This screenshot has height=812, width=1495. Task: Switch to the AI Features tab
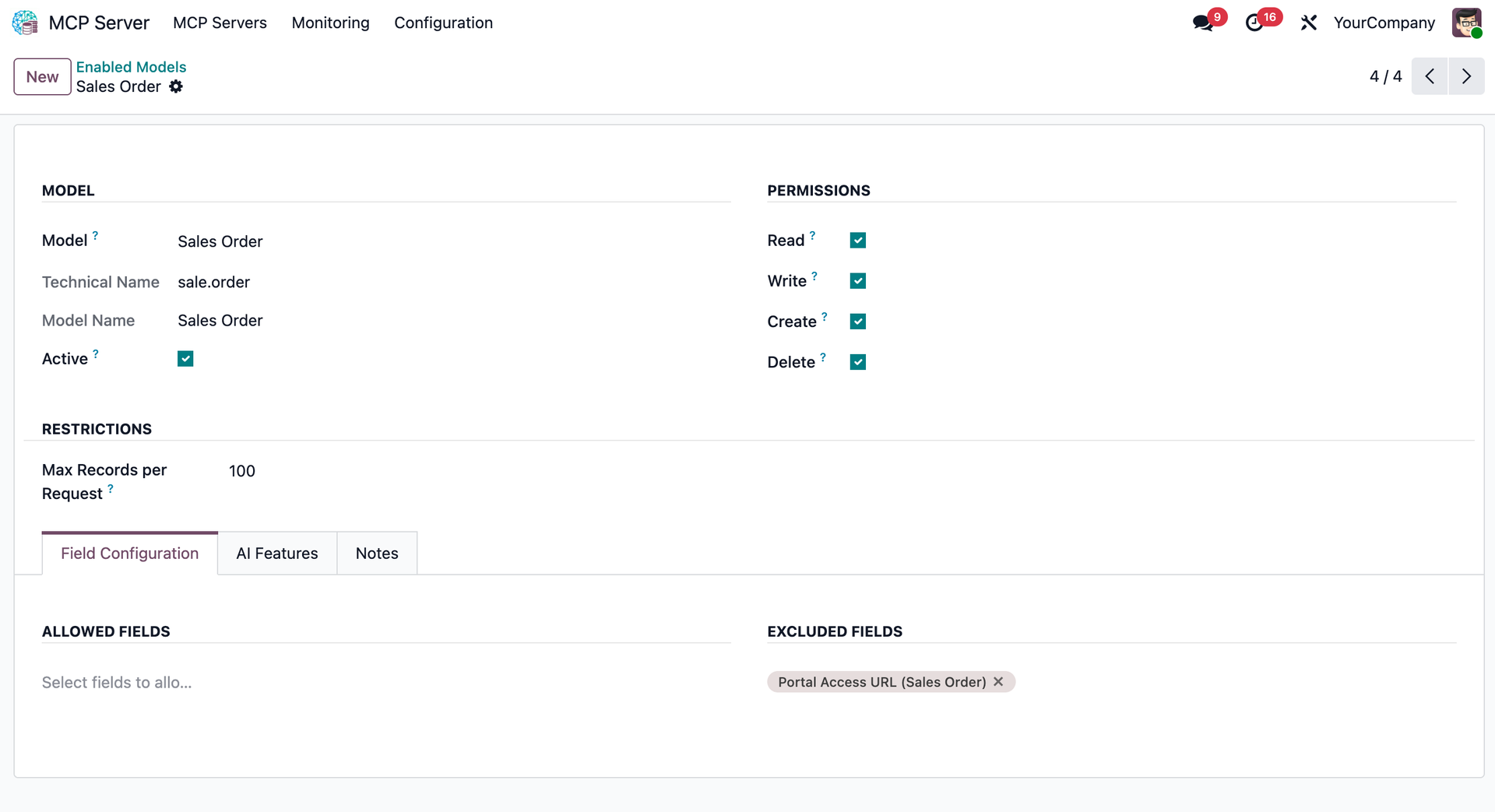276,553
